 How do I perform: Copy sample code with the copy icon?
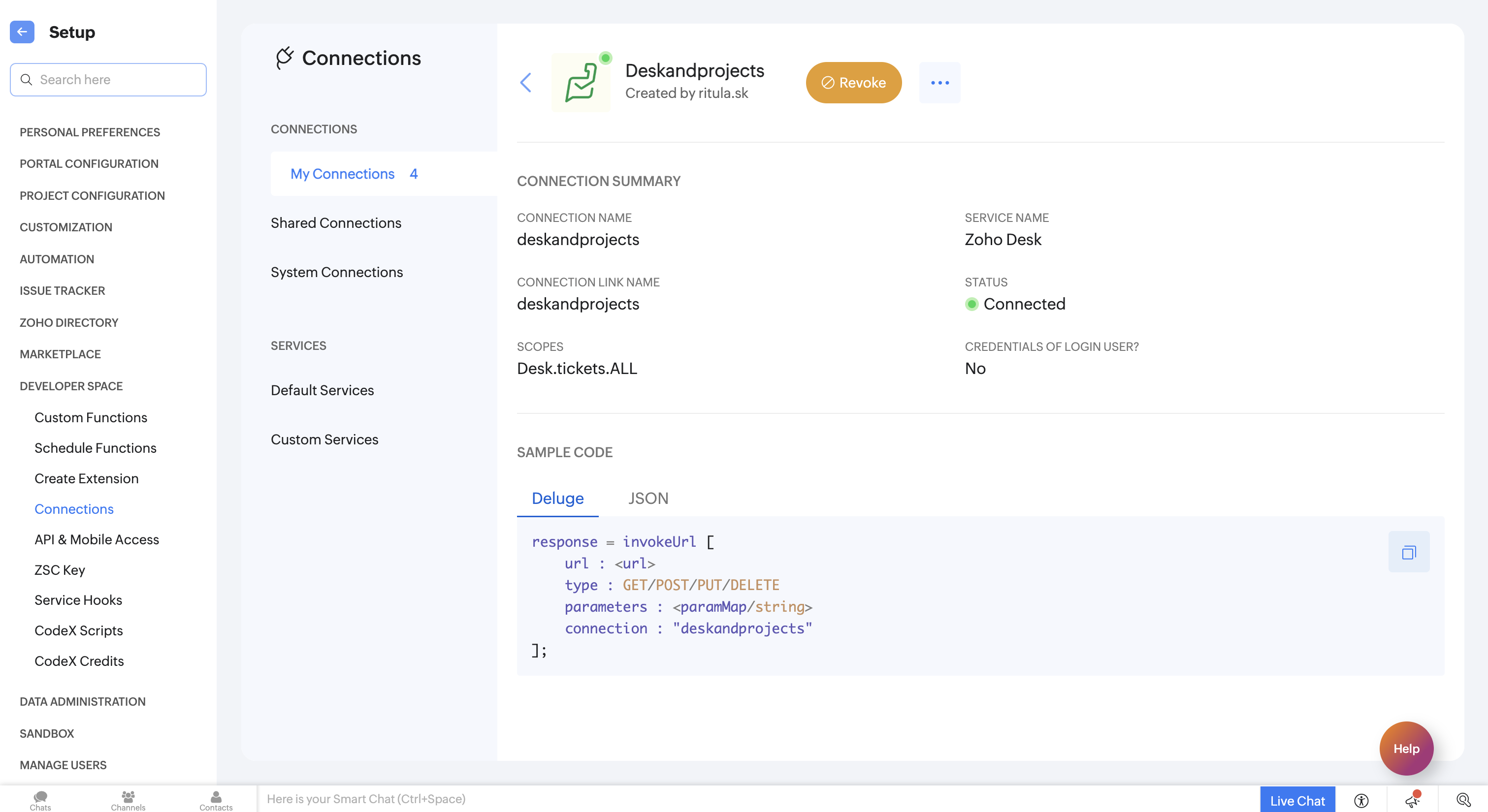1408,552
